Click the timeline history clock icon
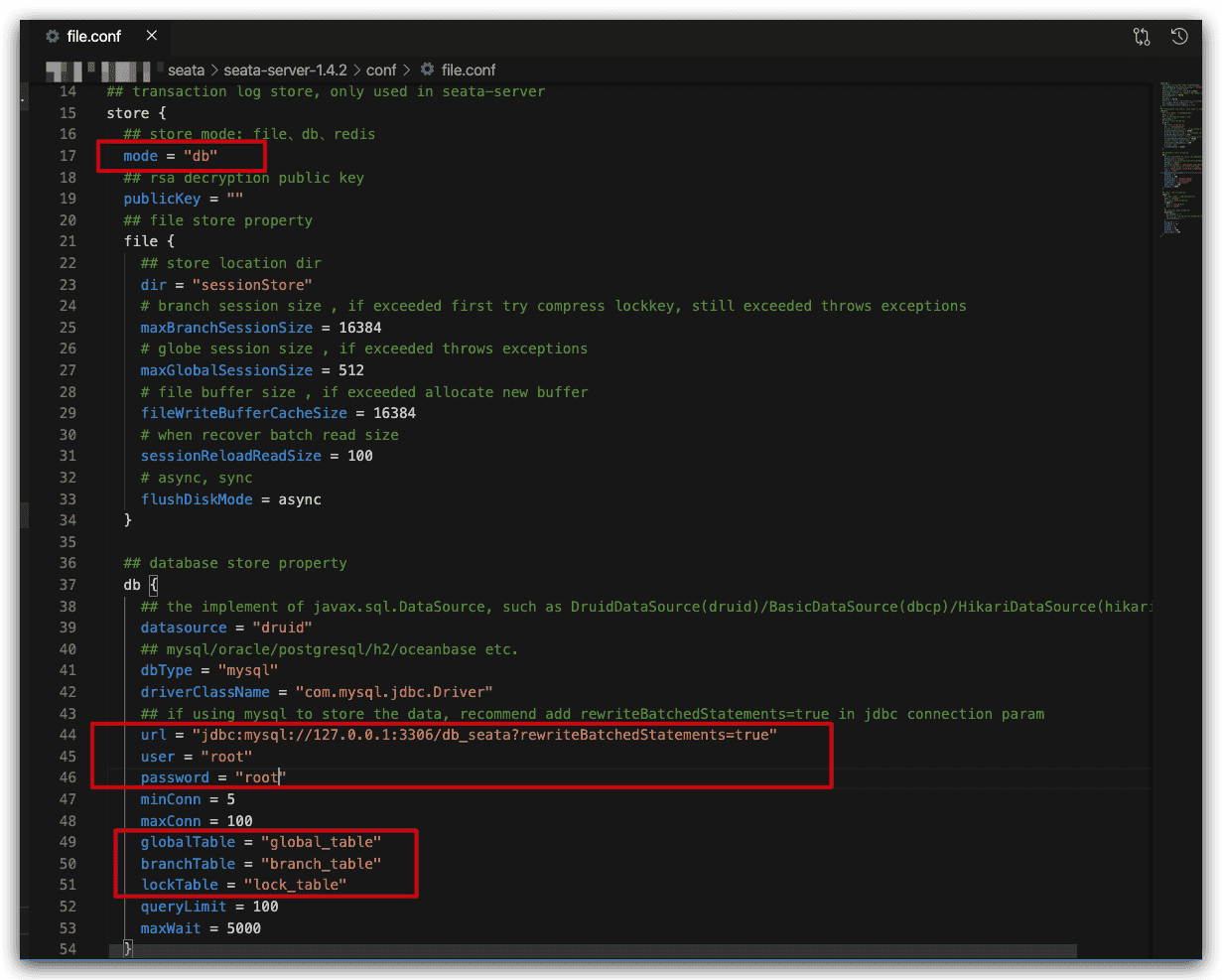The image size is (1222, 980). pyautogui.click(x=1179, y=37)
